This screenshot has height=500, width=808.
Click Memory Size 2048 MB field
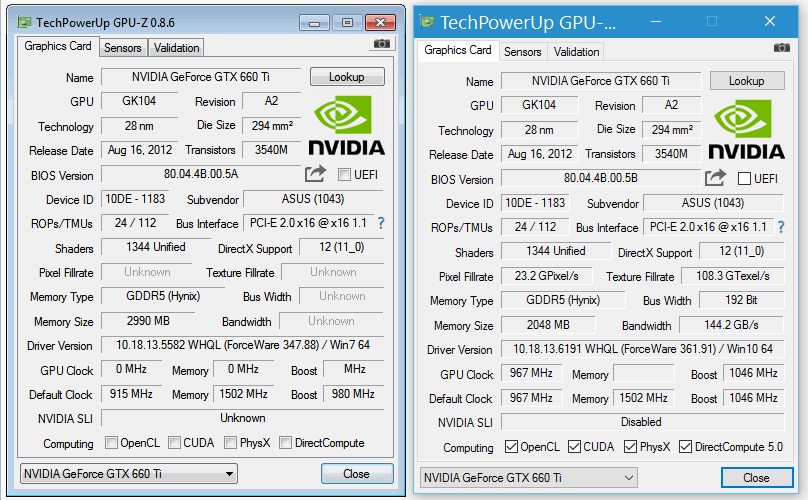point(548,325)
